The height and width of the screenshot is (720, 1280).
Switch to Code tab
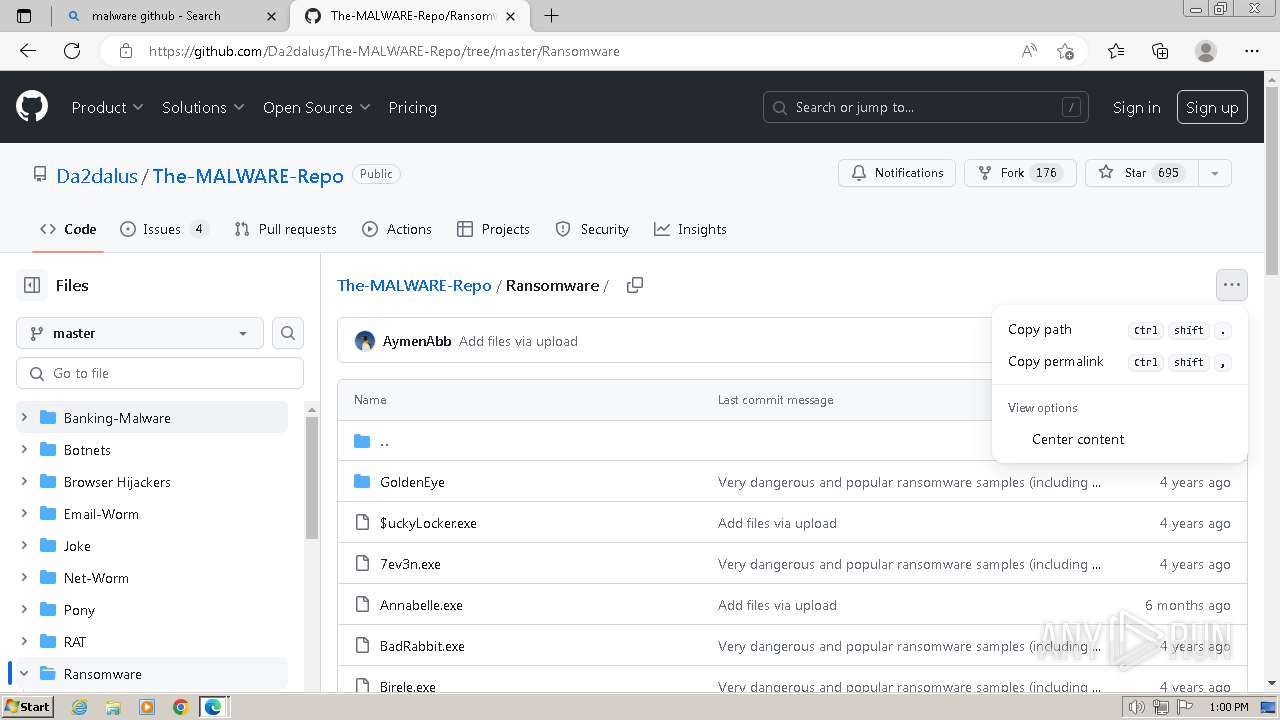click(x=68, y=229)
